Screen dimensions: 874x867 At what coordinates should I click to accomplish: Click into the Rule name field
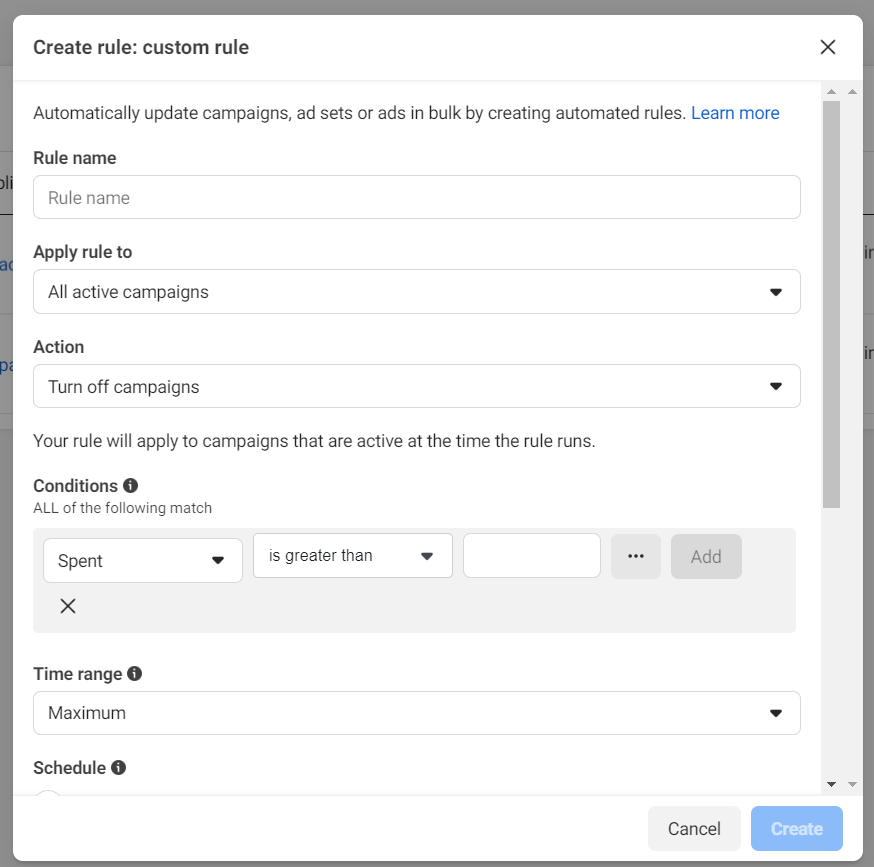tap(416, 198)
